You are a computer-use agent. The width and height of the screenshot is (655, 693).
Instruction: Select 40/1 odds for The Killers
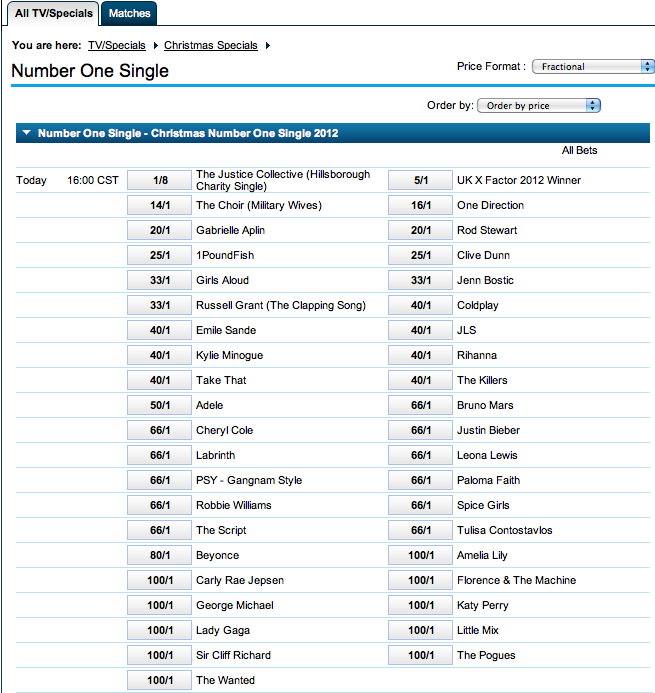pos(420,380)
